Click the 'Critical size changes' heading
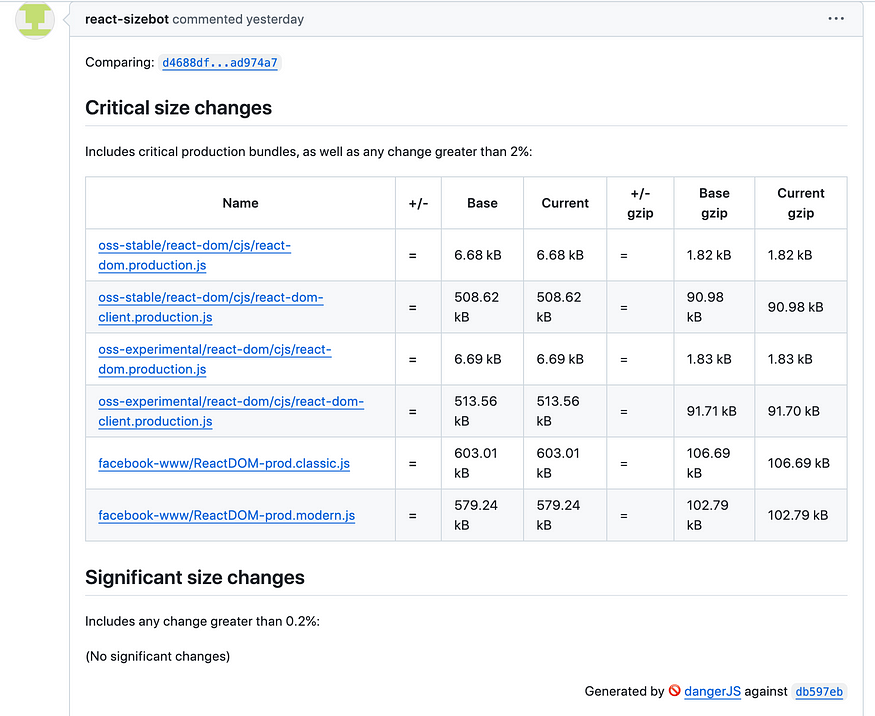 (179, 108)
